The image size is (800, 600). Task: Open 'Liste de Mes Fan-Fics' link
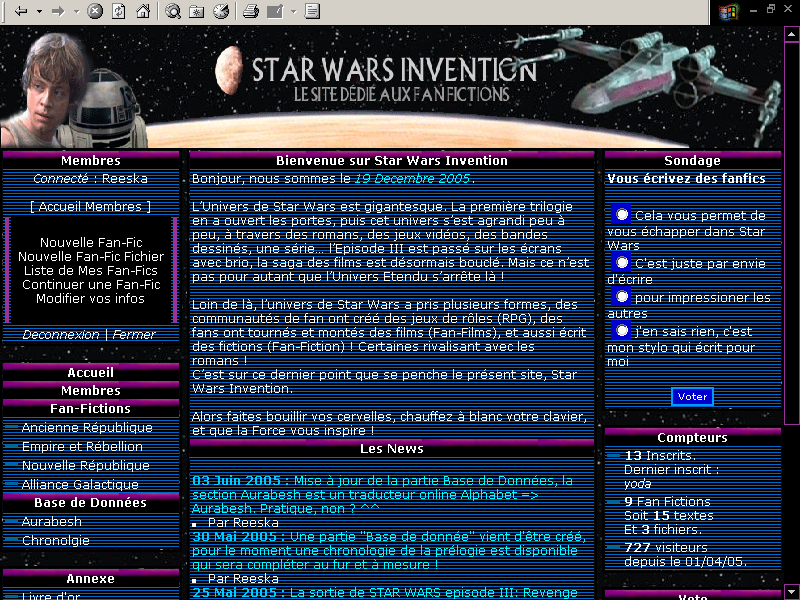tap(91, 270)
